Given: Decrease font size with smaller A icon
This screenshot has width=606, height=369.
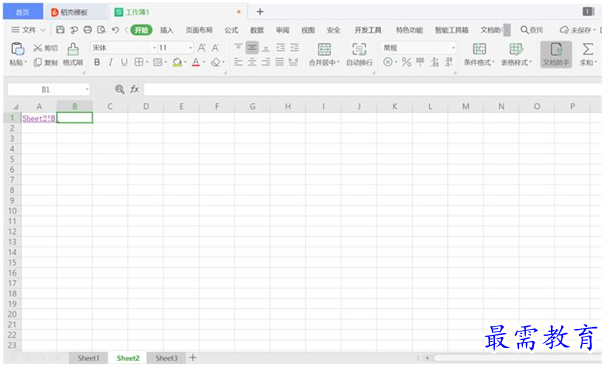Looking at the screenshot, I should tap(215, 48).
